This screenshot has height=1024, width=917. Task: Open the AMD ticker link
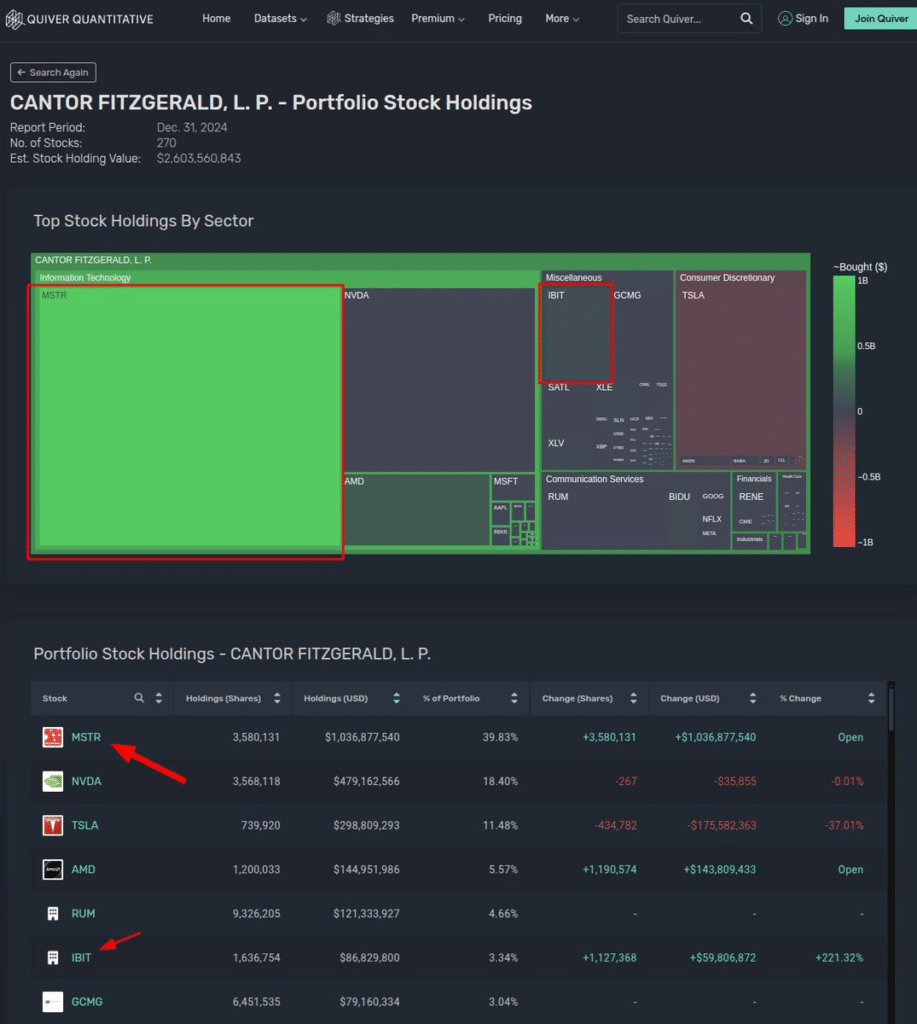click(84, 869)
